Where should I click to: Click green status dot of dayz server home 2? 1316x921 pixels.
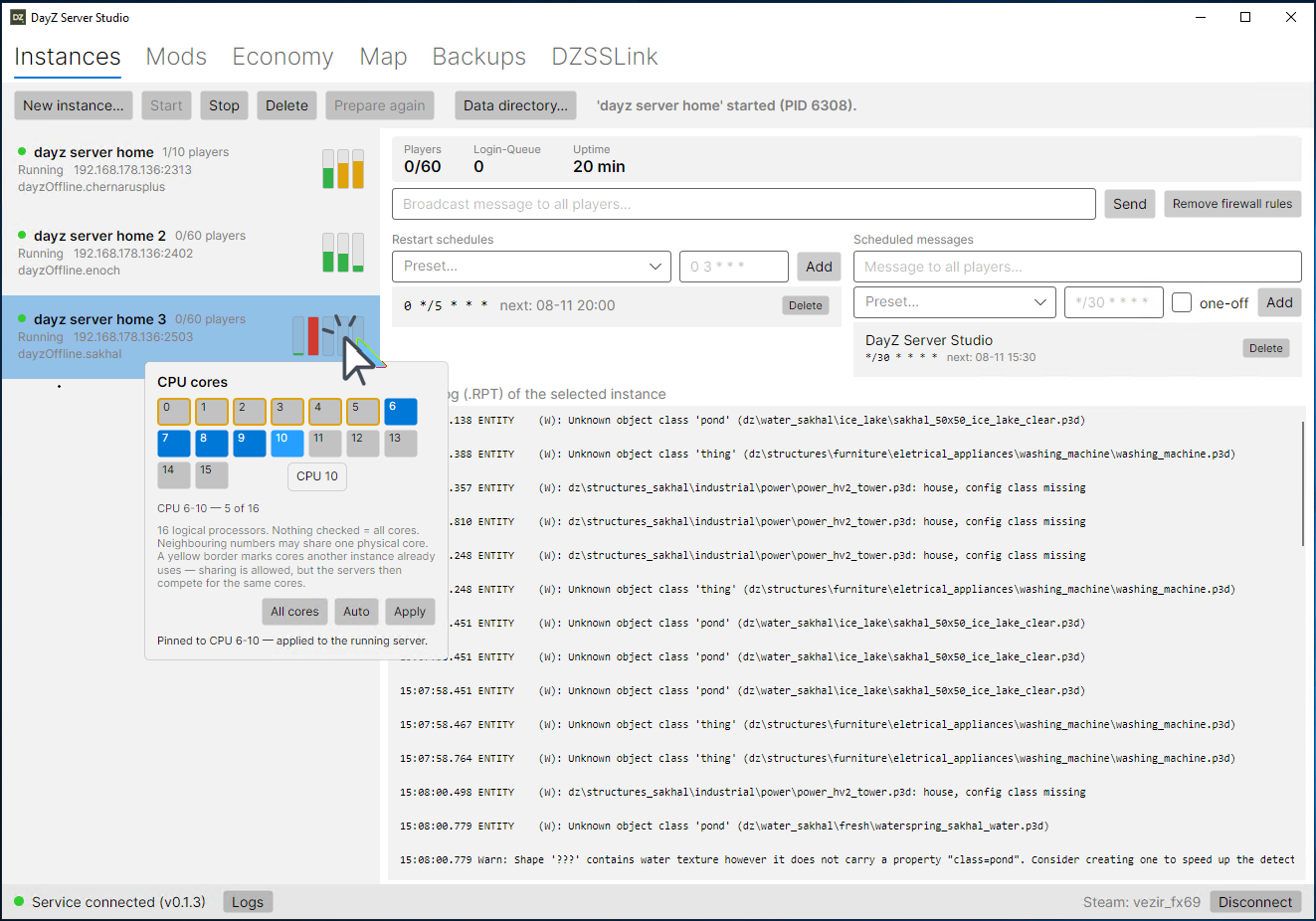tap(22, 235)
